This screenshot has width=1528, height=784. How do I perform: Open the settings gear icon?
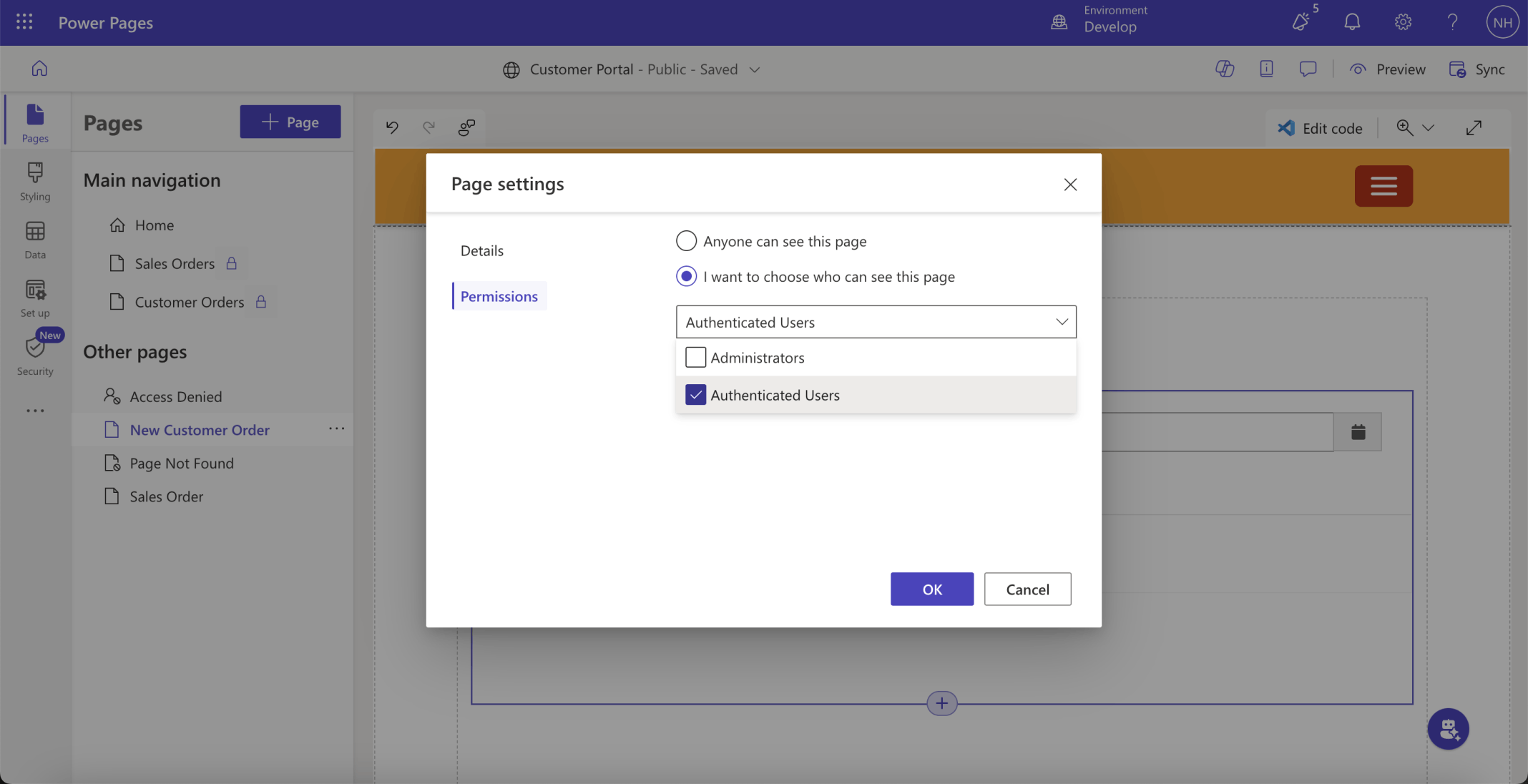pyautogui.click(x=1402, y=22)
